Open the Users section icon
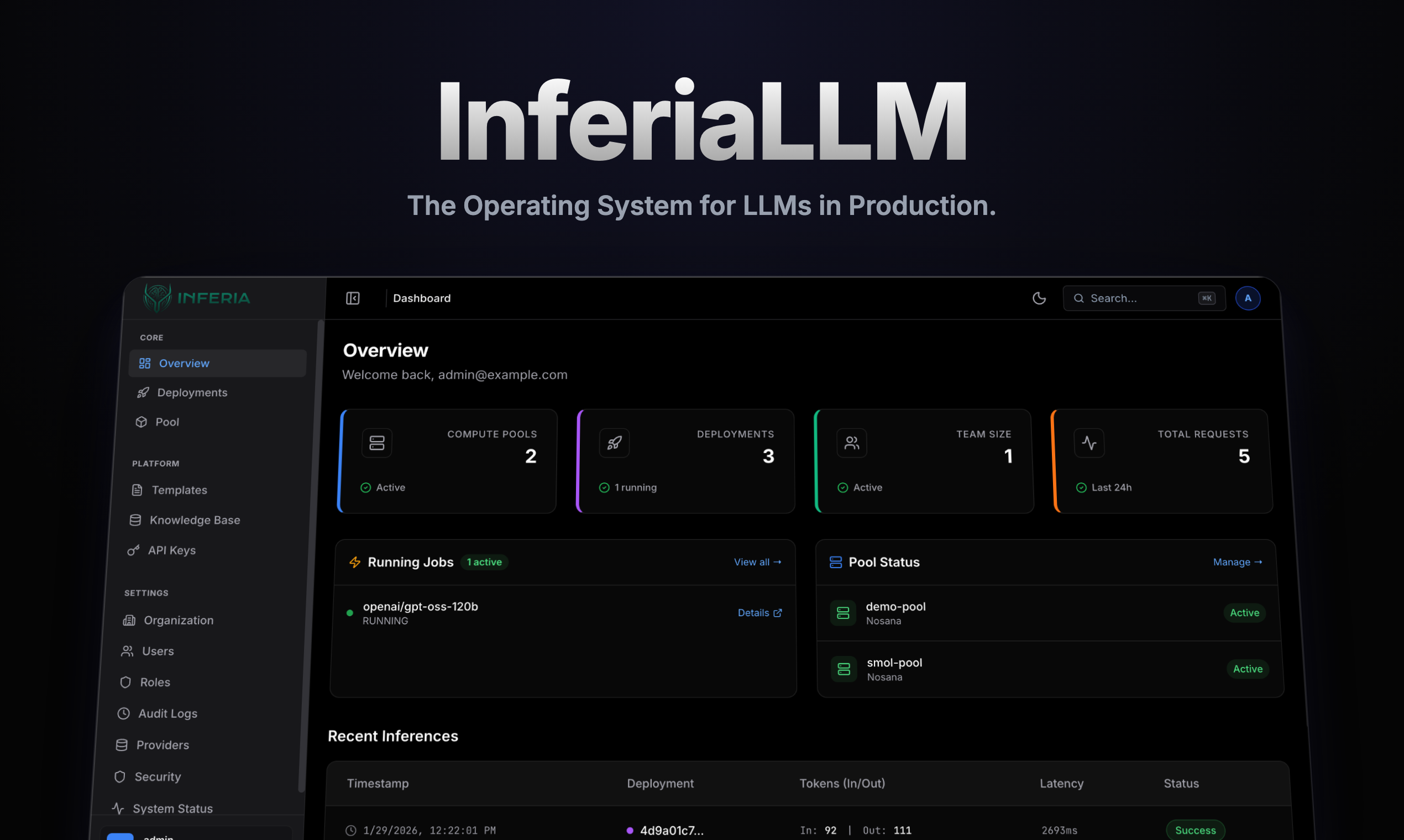This screenshot has width=1404, height=840. (127, 651)
